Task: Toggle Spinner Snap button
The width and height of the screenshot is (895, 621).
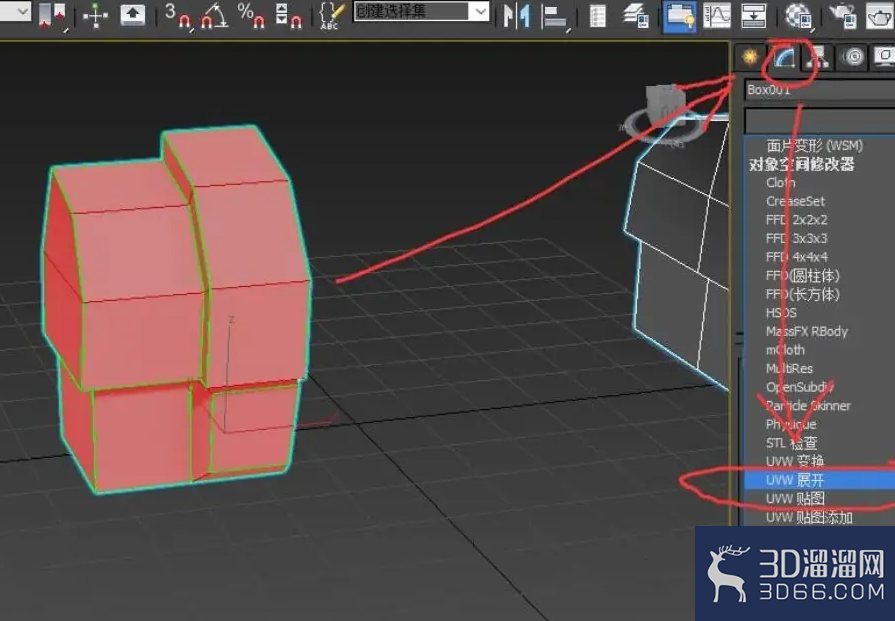Action: [288, 15]
